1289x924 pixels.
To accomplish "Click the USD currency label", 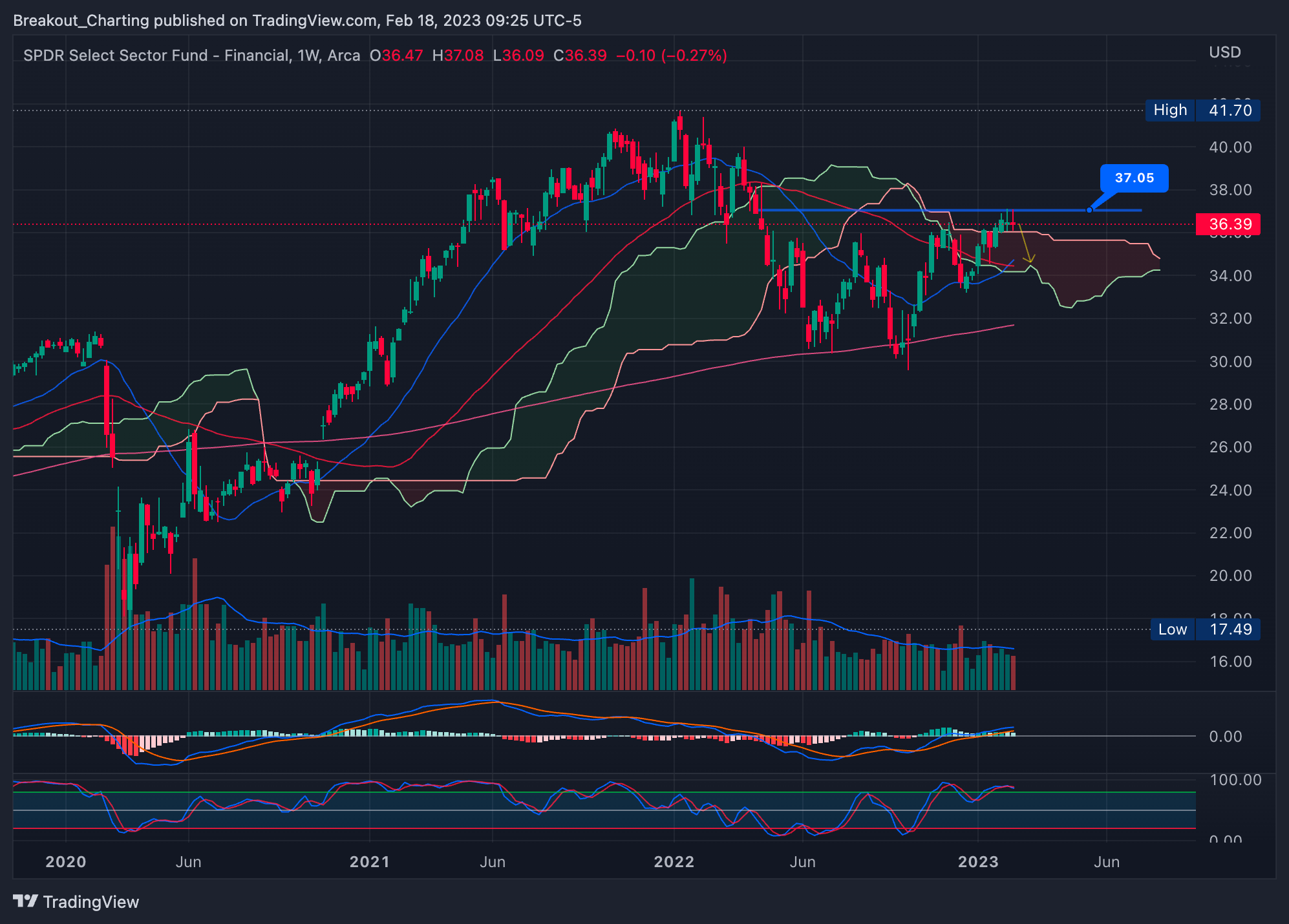I will click(1224, 52).
